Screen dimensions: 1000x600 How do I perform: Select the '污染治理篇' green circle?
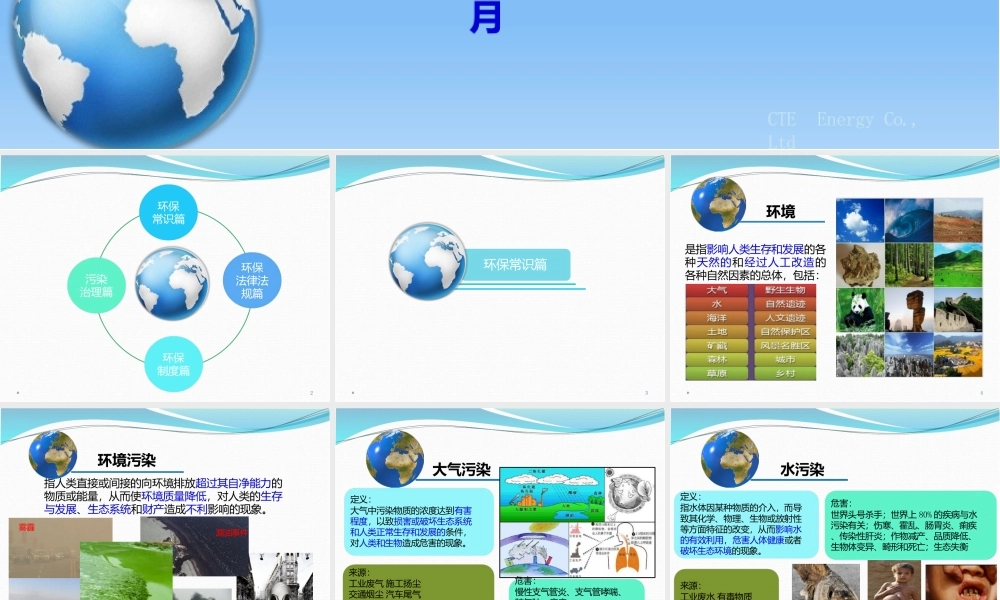tap(96, 286)
